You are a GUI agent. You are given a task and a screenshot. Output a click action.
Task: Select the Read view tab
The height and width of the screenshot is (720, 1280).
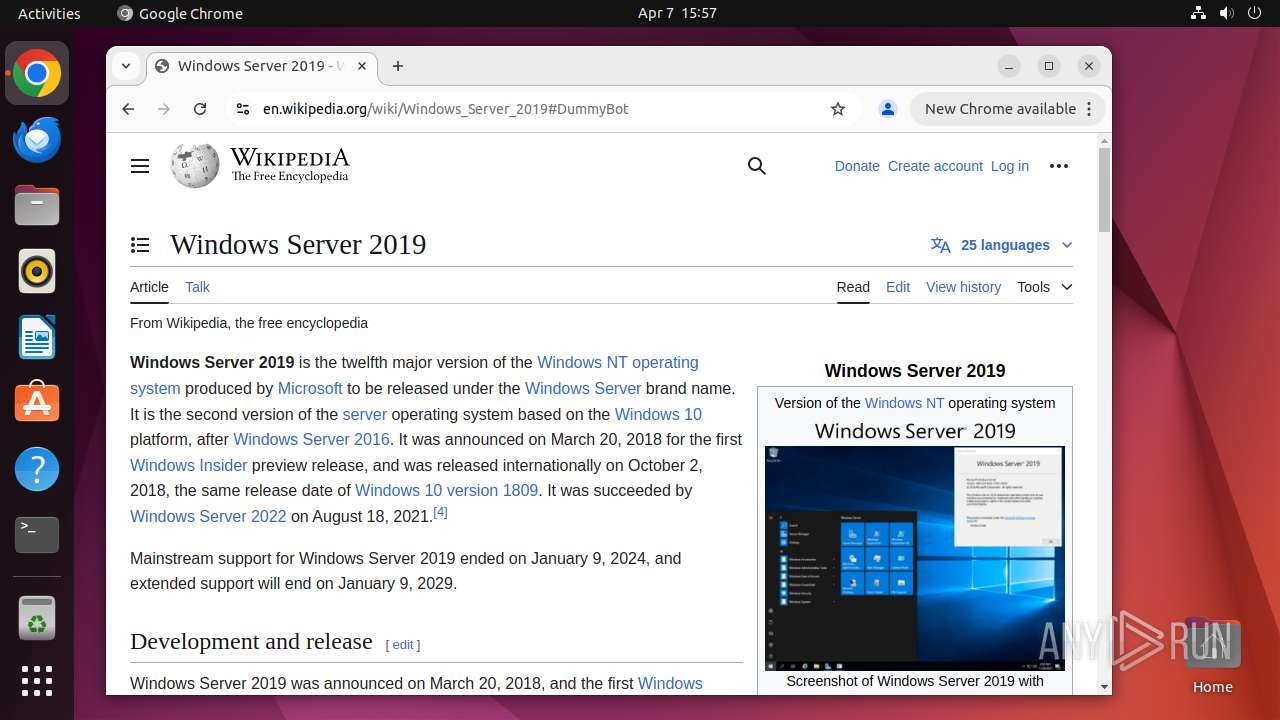point(853,287)
